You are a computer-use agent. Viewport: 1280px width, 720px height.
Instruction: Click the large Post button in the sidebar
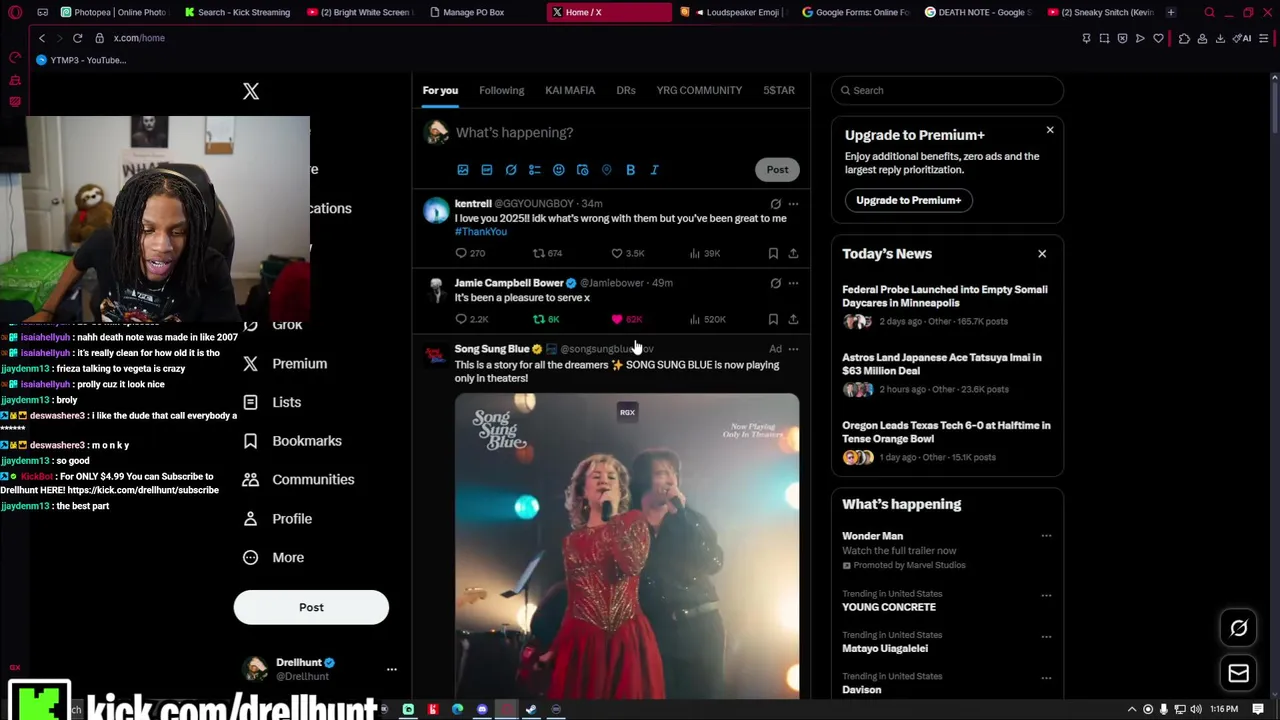click(x=311, y=607)
